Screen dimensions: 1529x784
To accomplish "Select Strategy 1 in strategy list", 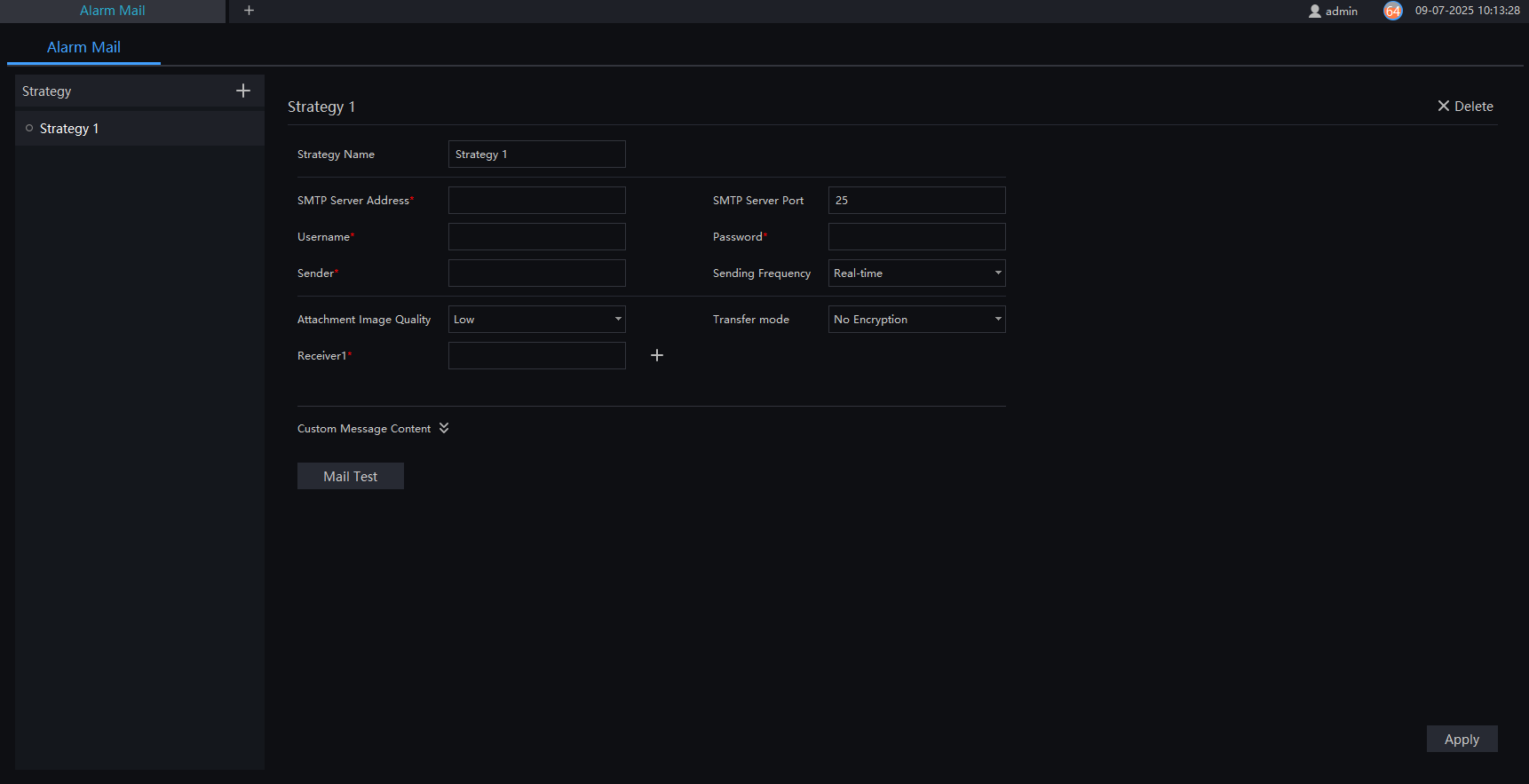I will 139,129.
